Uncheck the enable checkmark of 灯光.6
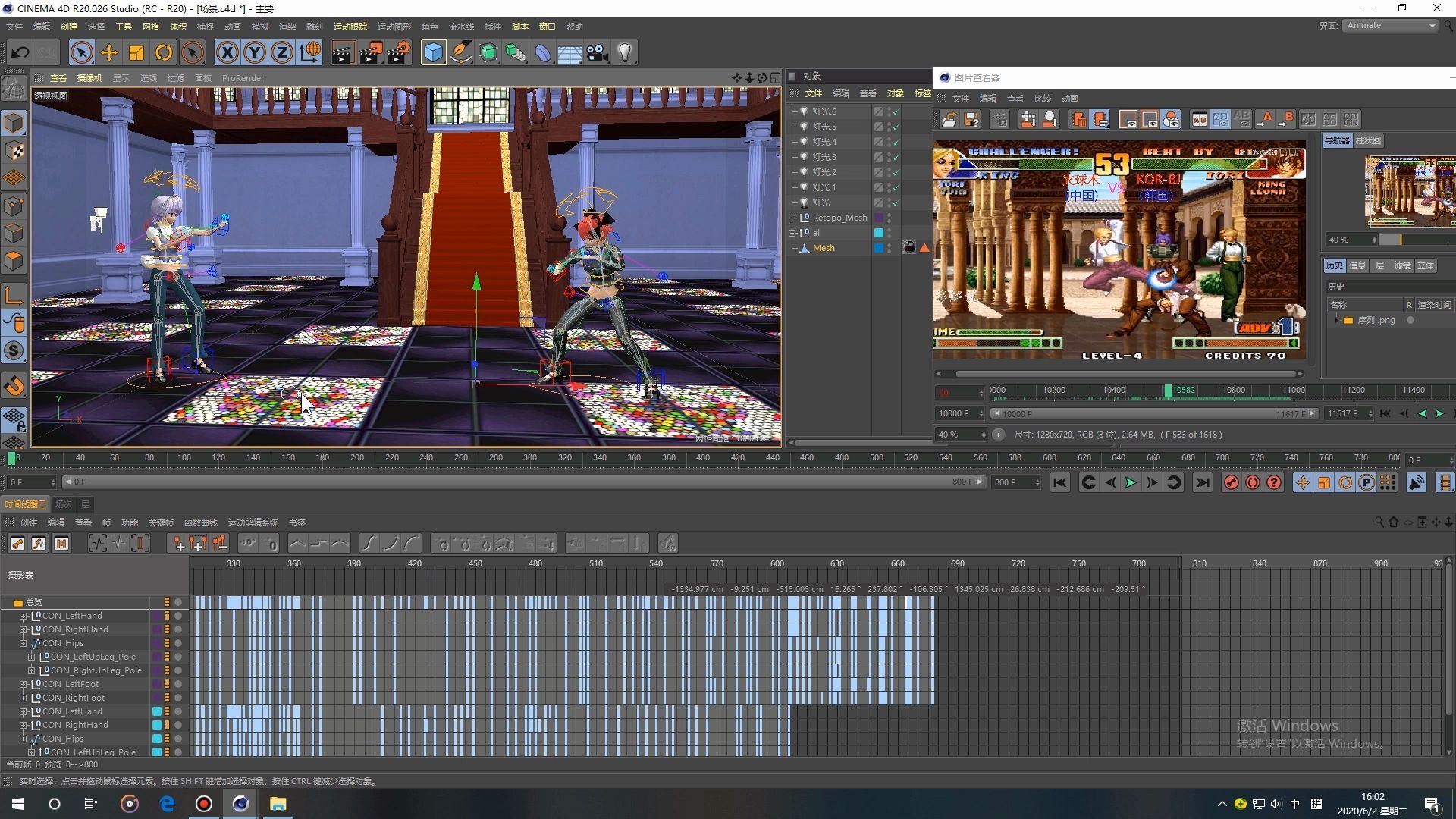 [x=896, y=111]
